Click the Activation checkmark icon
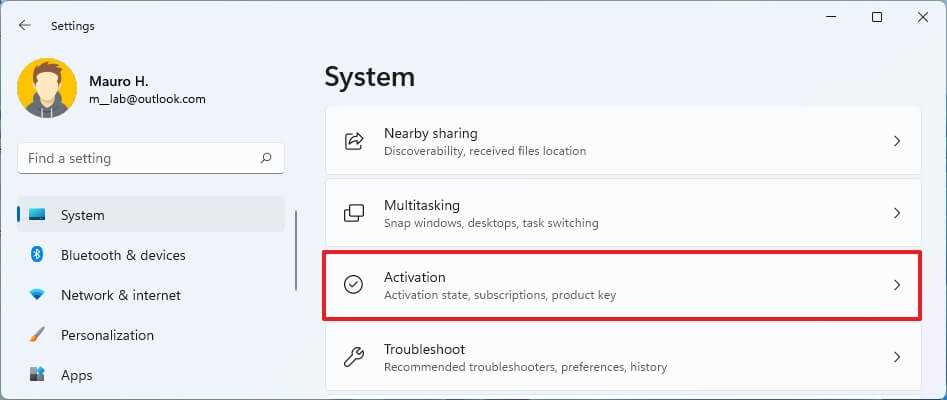Viewport: 947px width, 400px height. point(354,285)
